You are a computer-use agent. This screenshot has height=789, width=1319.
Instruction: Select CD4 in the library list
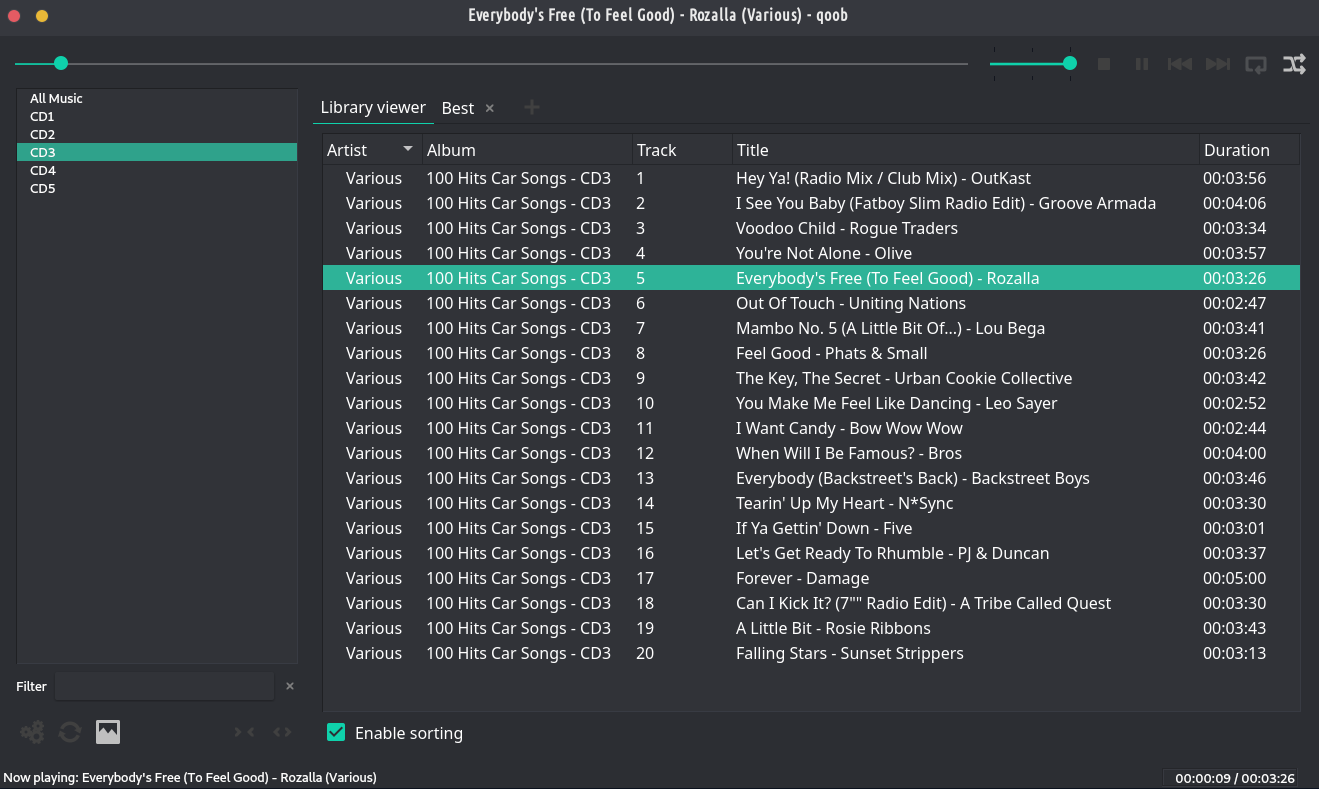coord(43,170)
